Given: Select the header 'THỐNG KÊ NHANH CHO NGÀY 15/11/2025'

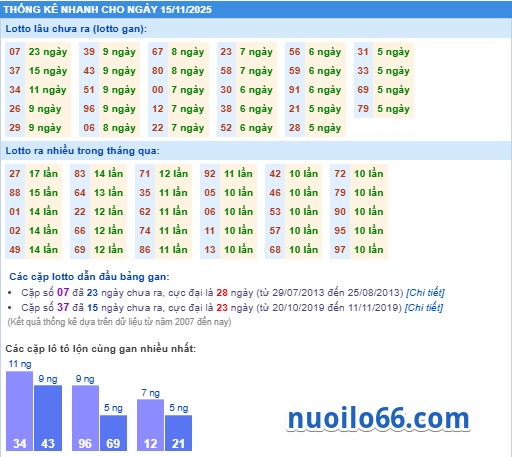Looking at the screenshot, I should [x=108, y=9].
